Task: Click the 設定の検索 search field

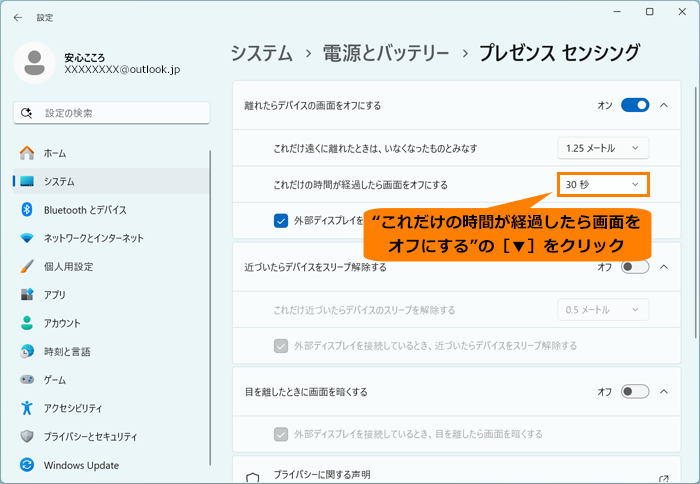Action: [112, 113]
